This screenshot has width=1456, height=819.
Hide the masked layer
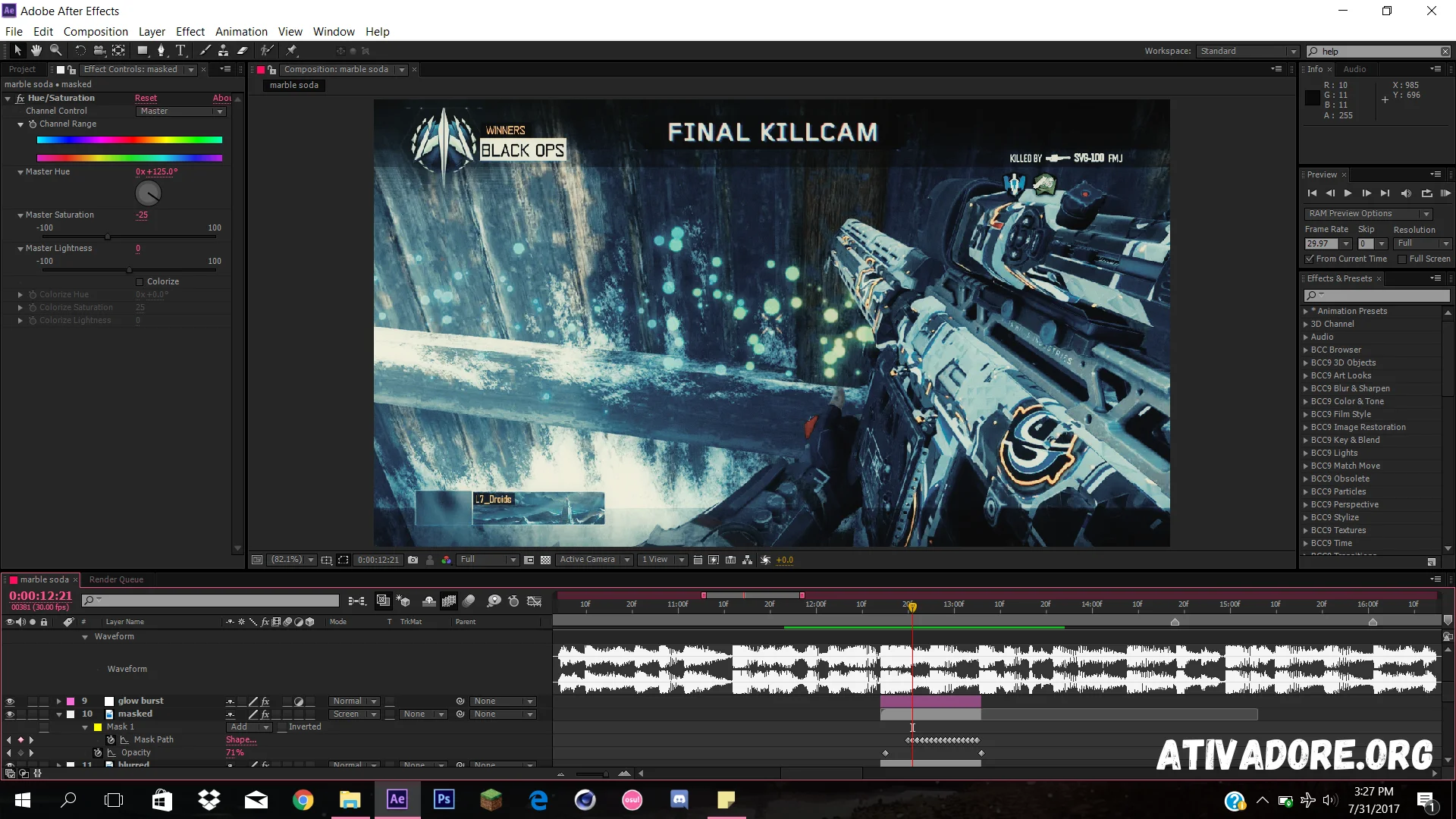[10, 714]
